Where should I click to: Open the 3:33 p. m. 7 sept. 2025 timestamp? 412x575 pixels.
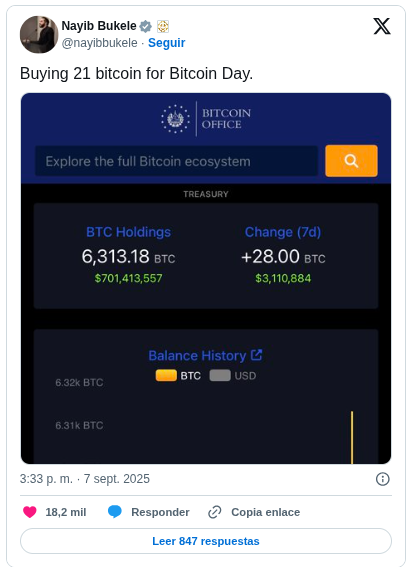[85, 479]
